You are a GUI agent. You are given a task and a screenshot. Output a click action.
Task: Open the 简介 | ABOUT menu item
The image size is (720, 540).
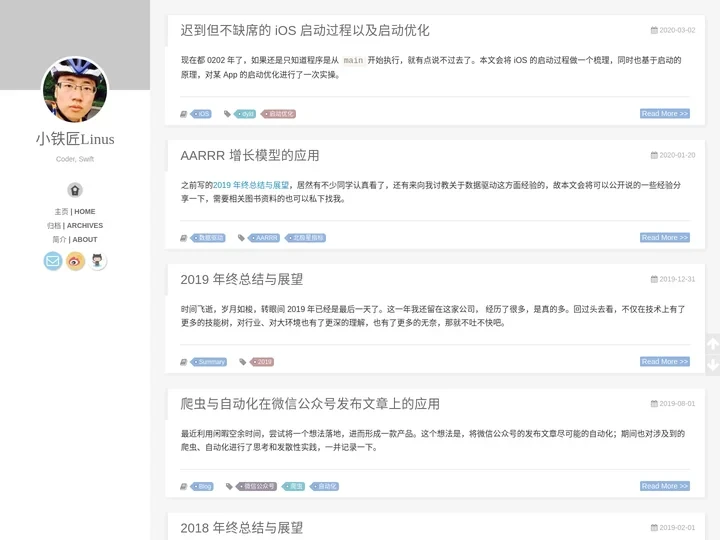75,239
